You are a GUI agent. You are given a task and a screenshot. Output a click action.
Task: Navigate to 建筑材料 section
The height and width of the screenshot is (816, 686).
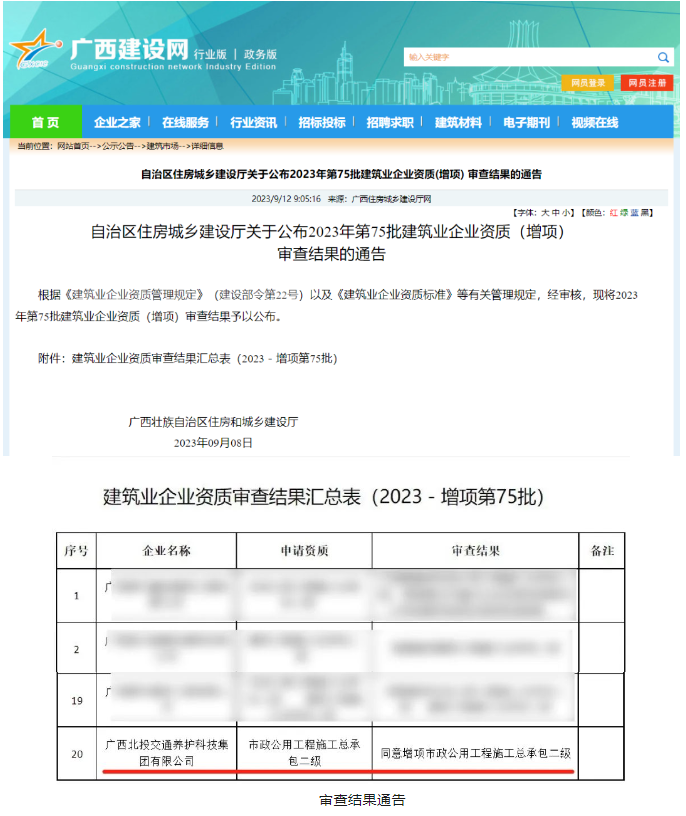click(458, 122)
